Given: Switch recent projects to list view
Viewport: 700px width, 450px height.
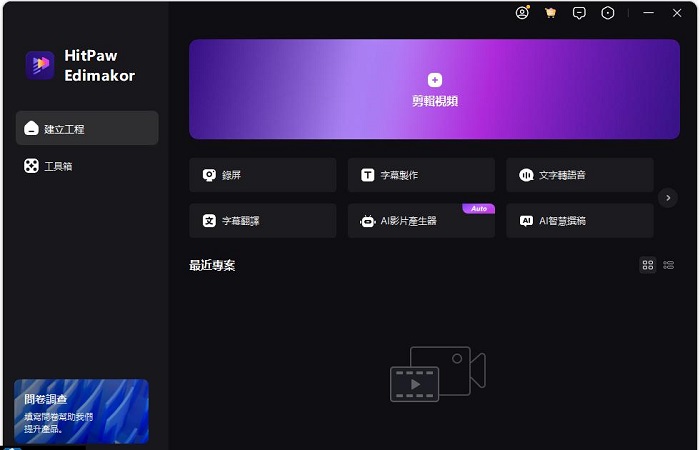Looking at the screenshot, I should 669,265.
